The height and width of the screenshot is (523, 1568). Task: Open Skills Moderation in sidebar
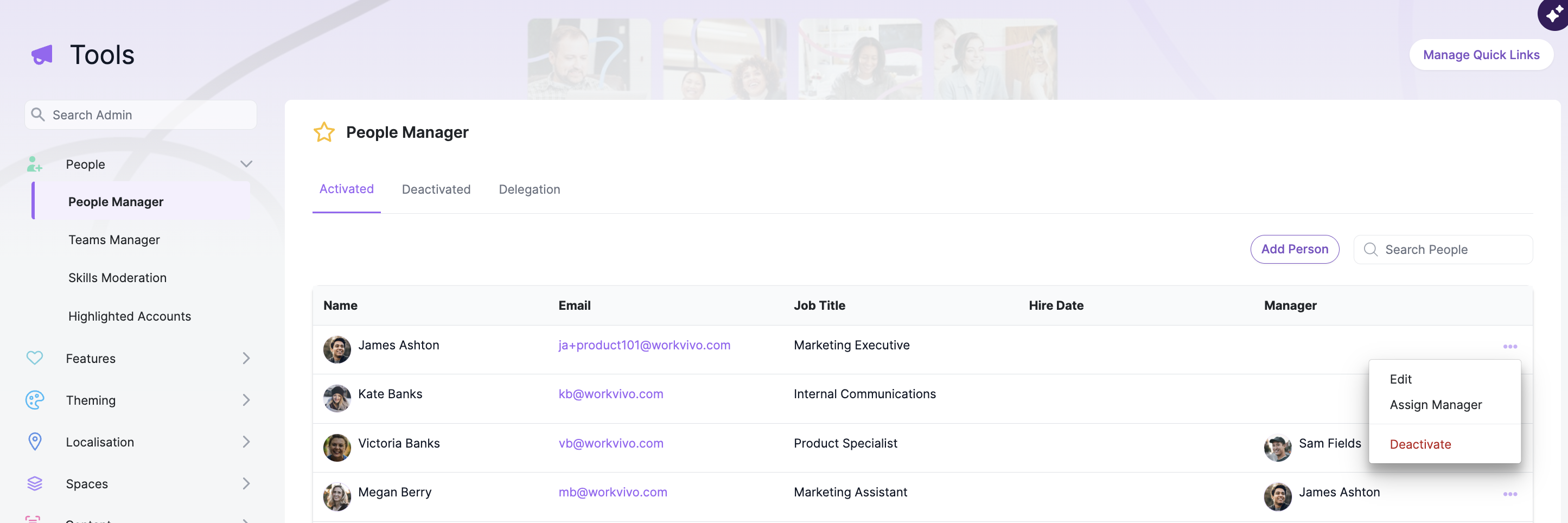pyautogui.click(x=117, y=278)
